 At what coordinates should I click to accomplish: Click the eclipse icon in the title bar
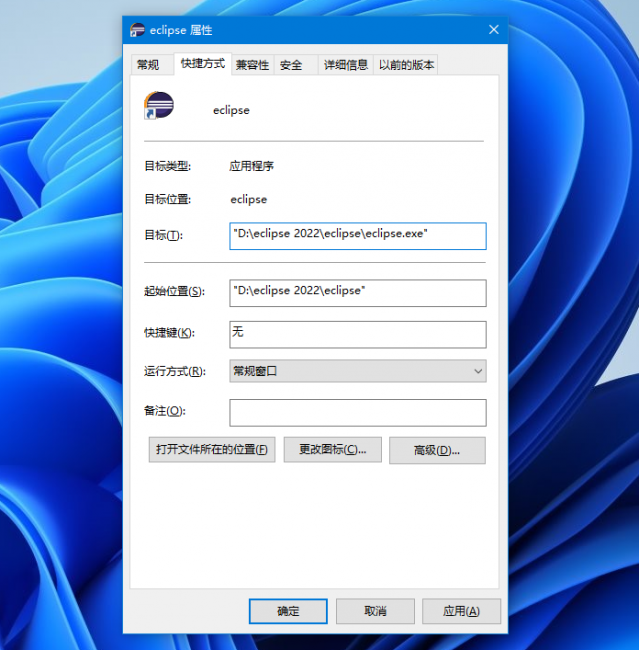(x=137, y=30)
